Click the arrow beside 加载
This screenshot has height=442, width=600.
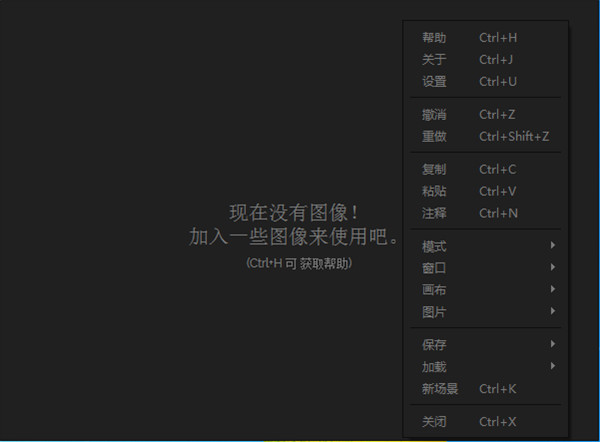click(553, 365)
